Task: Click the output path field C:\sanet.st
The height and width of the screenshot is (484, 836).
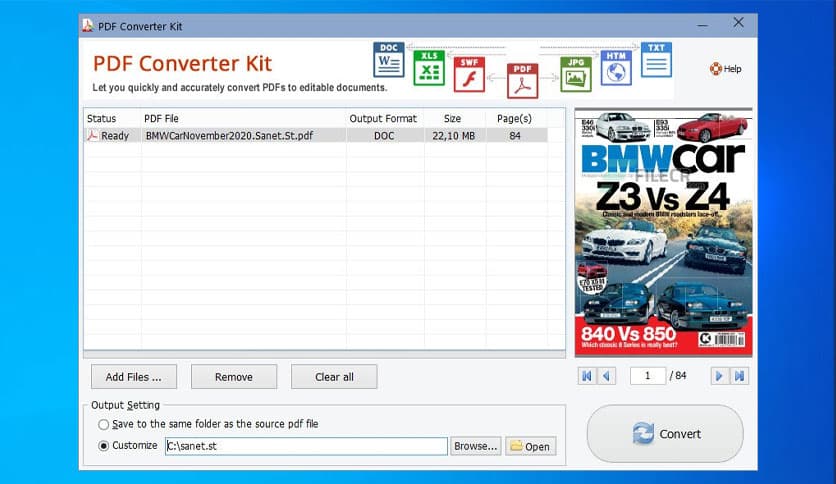Action: tap(306, 446)
